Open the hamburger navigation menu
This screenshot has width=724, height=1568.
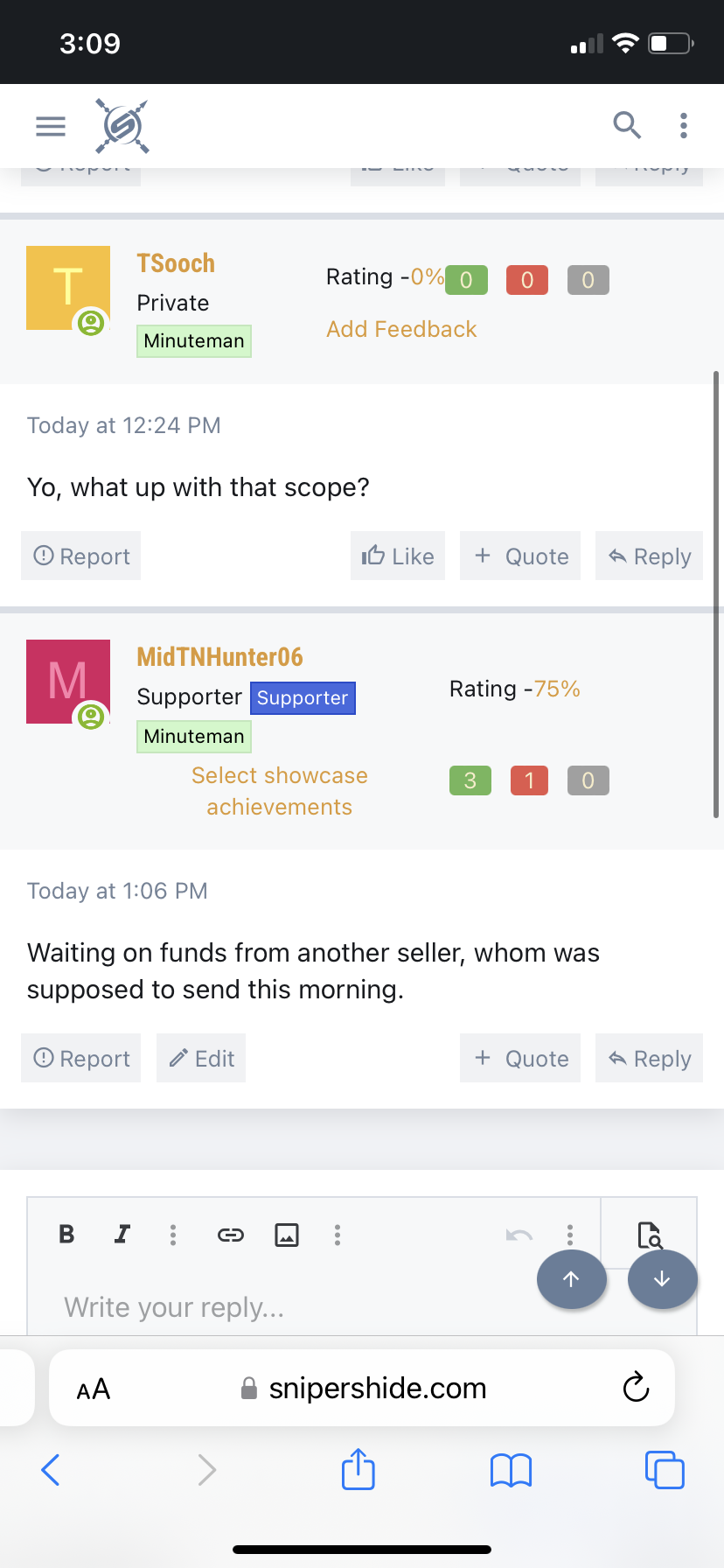click(51, 126)
